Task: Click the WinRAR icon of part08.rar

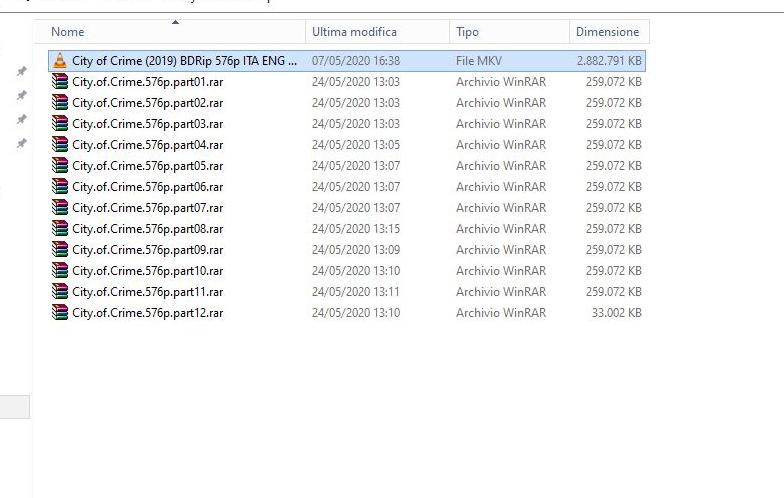Action: point(60,228)
